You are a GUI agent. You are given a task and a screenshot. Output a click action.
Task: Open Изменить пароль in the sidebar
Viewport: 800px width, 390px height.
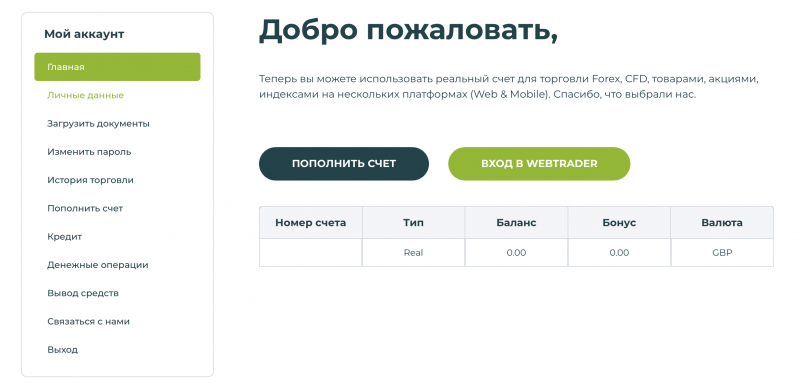89,152
